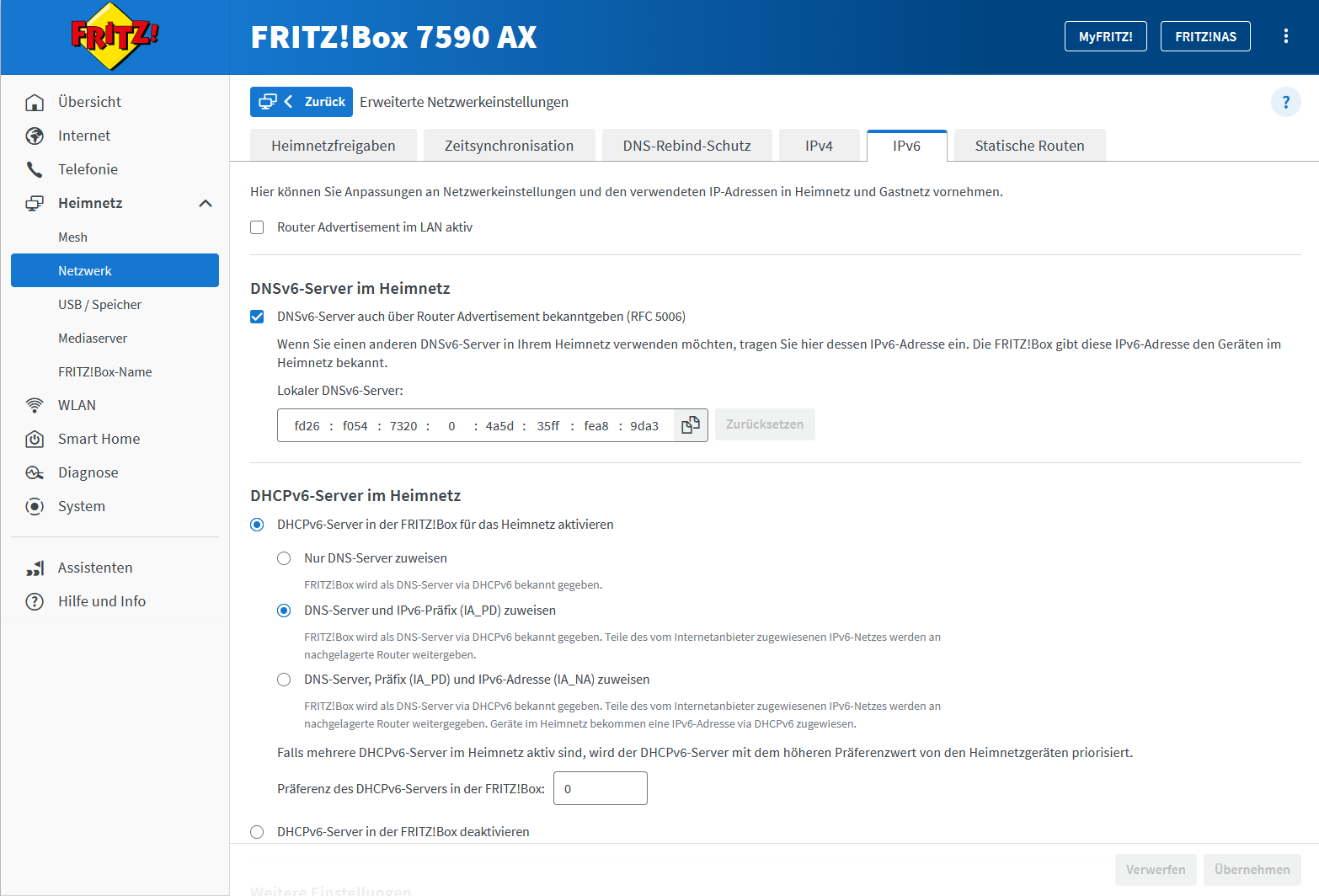Edit the 9da3 IPv6 address segment
Viewport: 1319px width, 896px height.
click(x=644, y=426)
